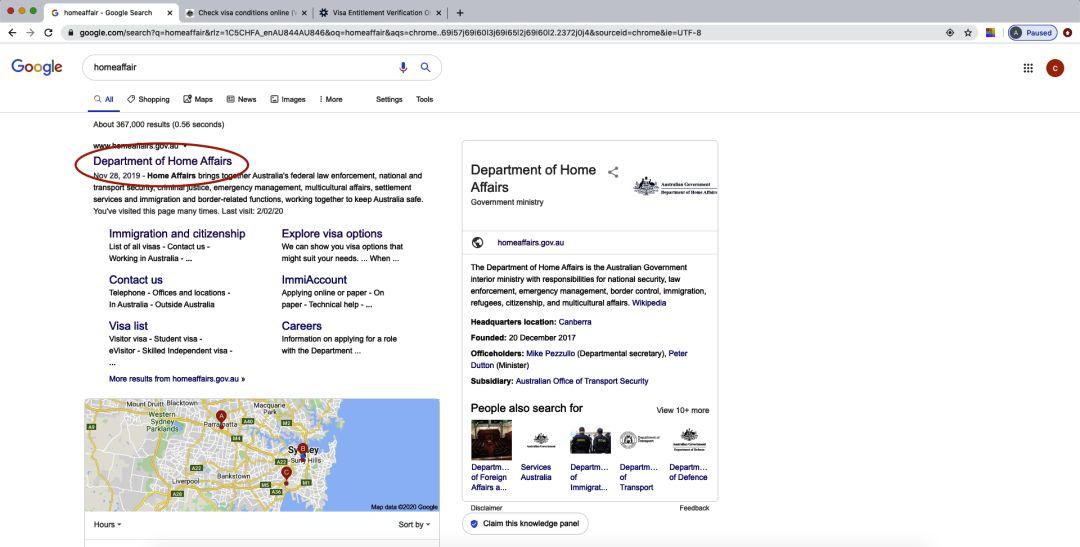
Task: Select the All search tab
Action: pyautogui.click(x=104, y=99)
